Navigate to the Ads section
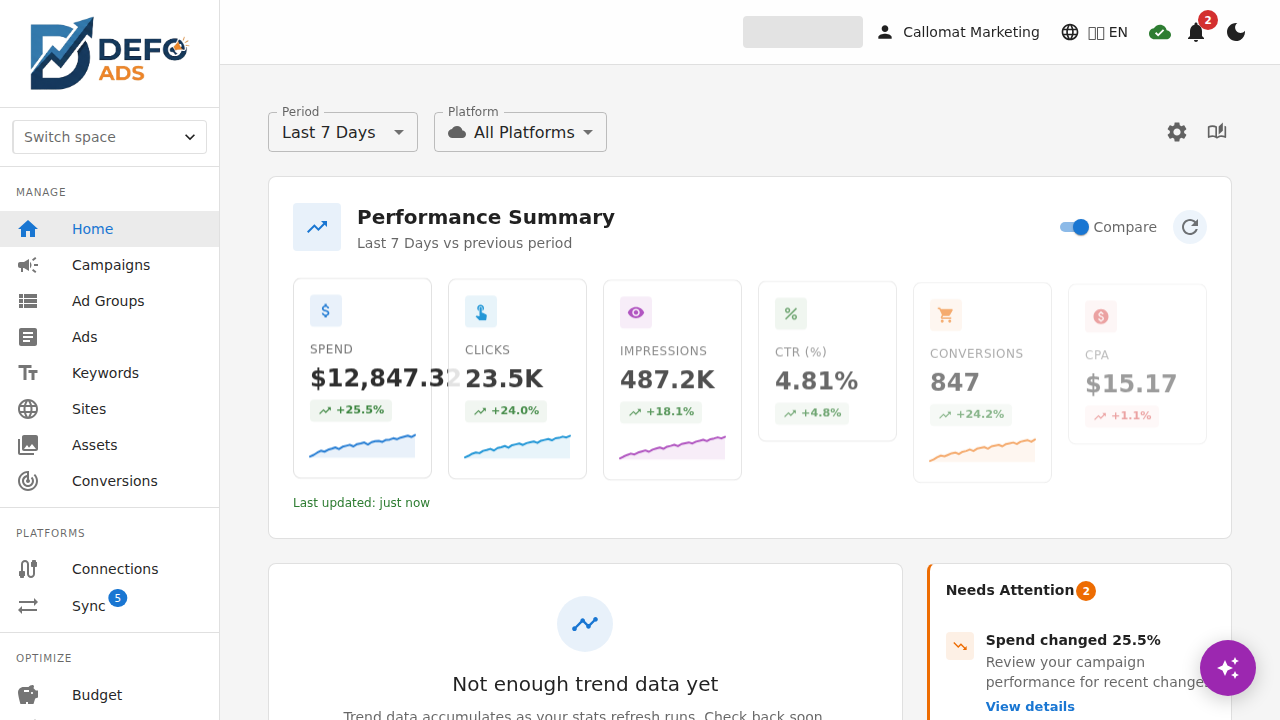The height and width of the screenshot is (720, 1280). tap(110, 337)
